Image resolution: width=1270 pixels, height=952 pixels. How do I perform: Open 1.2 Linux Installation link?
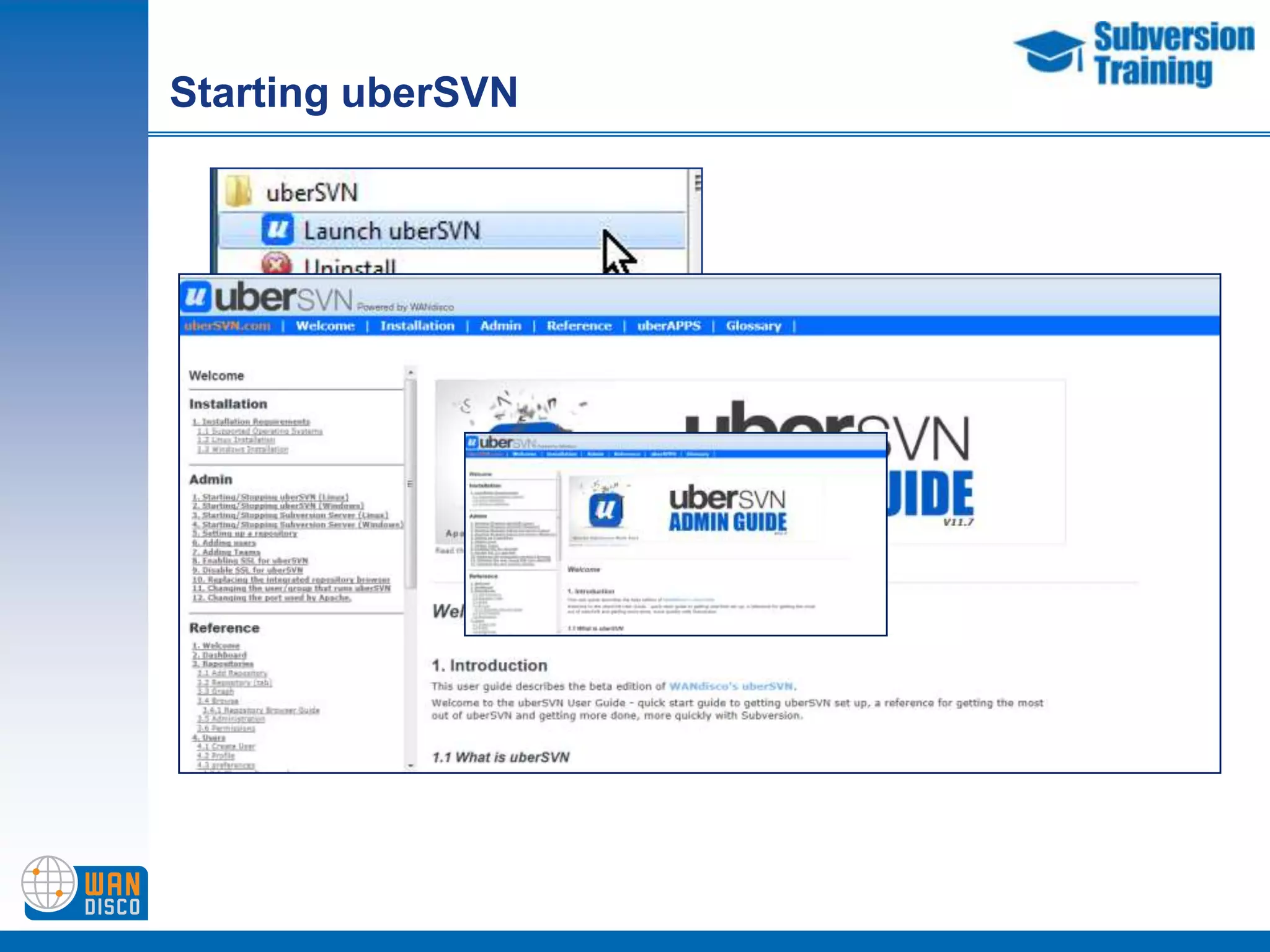(x=236, y=440)
